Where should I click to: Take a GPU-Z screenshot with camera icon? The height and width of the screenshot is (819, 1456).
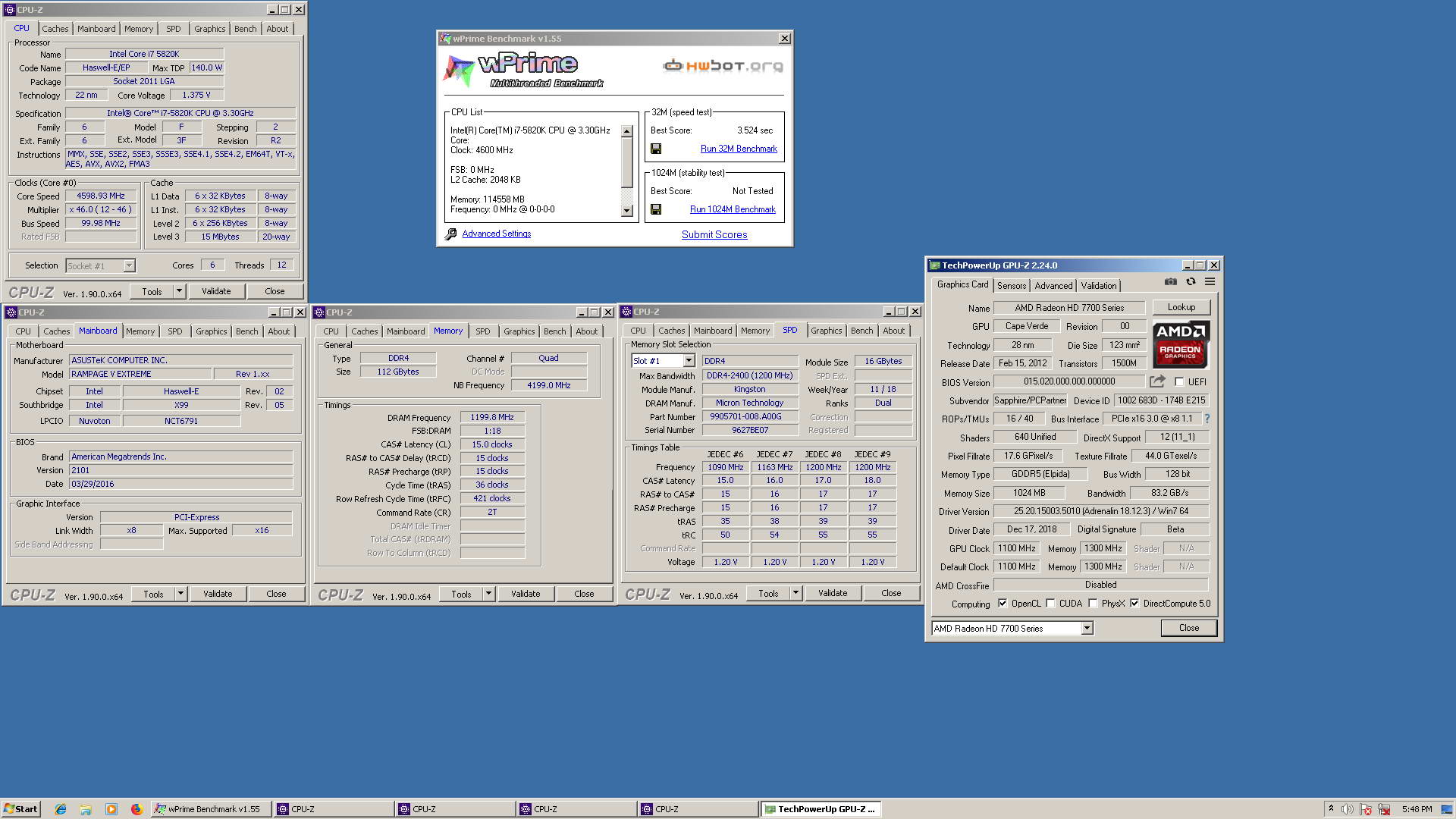pyautogui.click(x=1171, y=282)
